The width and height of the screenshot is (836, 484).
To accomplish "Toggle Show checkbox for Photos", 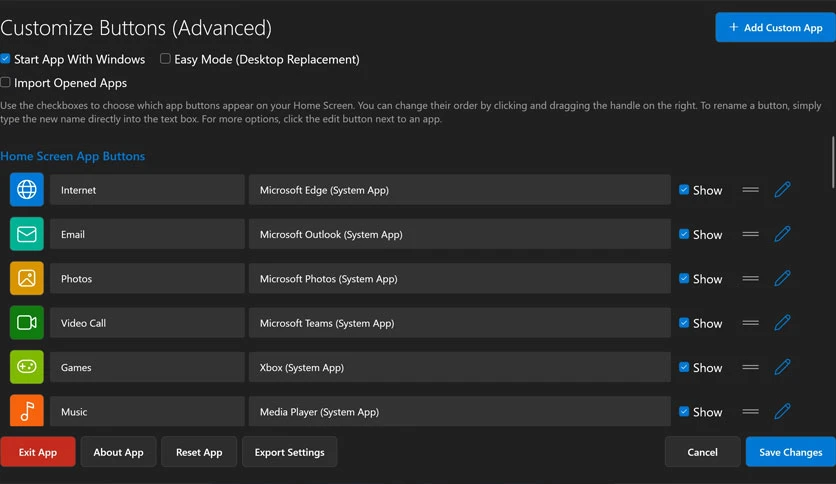I will (684, 278).
